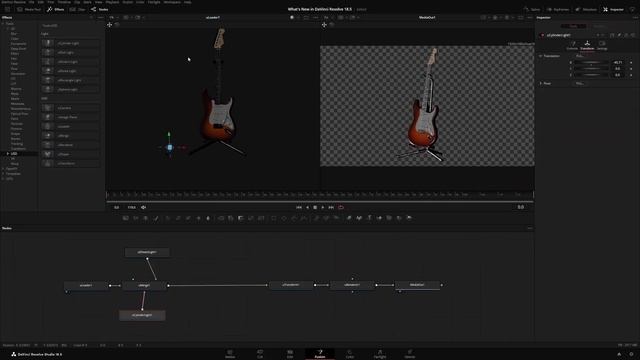The image size is (640, 360).
Task: Add uImage Plane tool from list
Action: click(71, 117)
